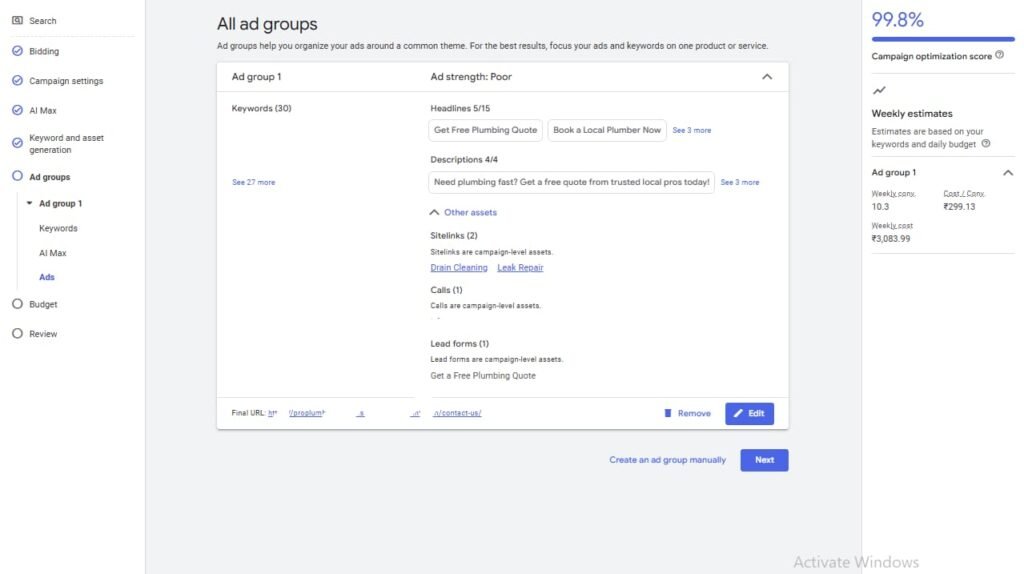Click the optimization score progress bar
The width and height of the screenshot is (1024, 574).
tap(943, 39)
